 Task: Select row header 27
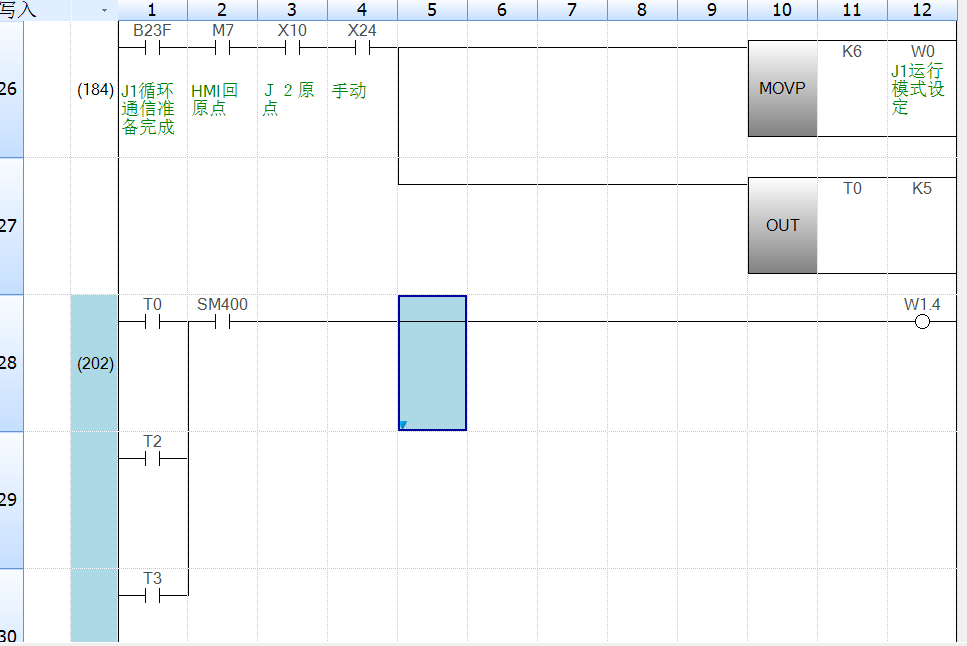coord(10,226)
